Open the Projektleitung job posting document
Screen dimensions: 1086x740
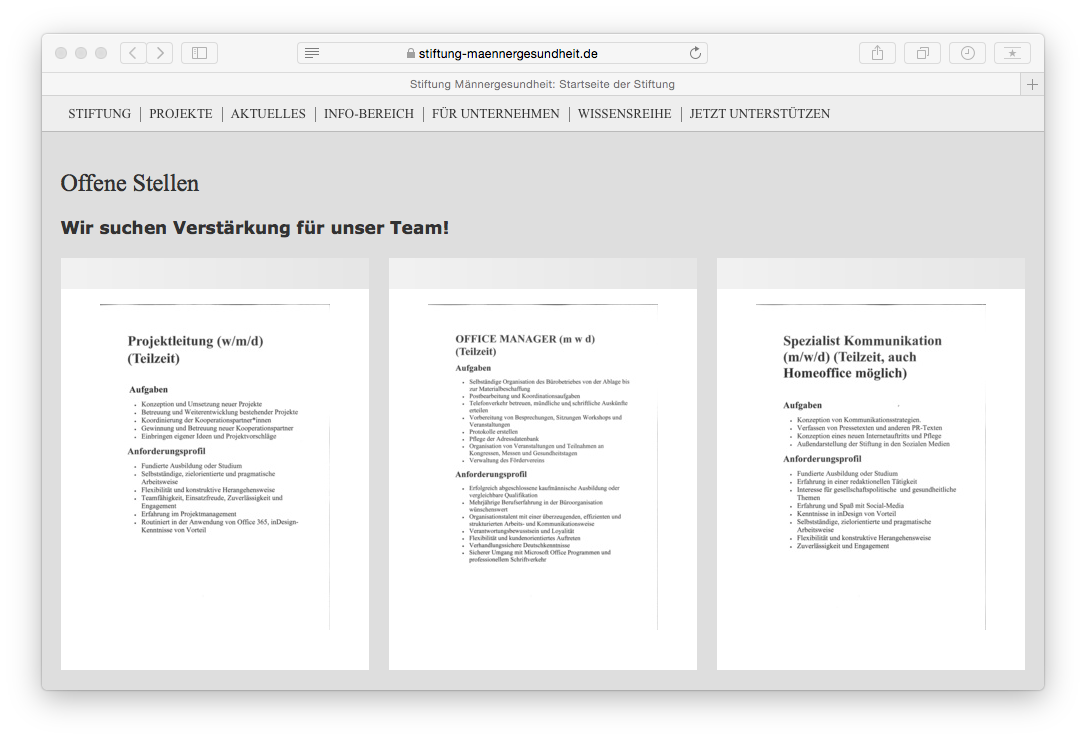(x=215, y=465)
